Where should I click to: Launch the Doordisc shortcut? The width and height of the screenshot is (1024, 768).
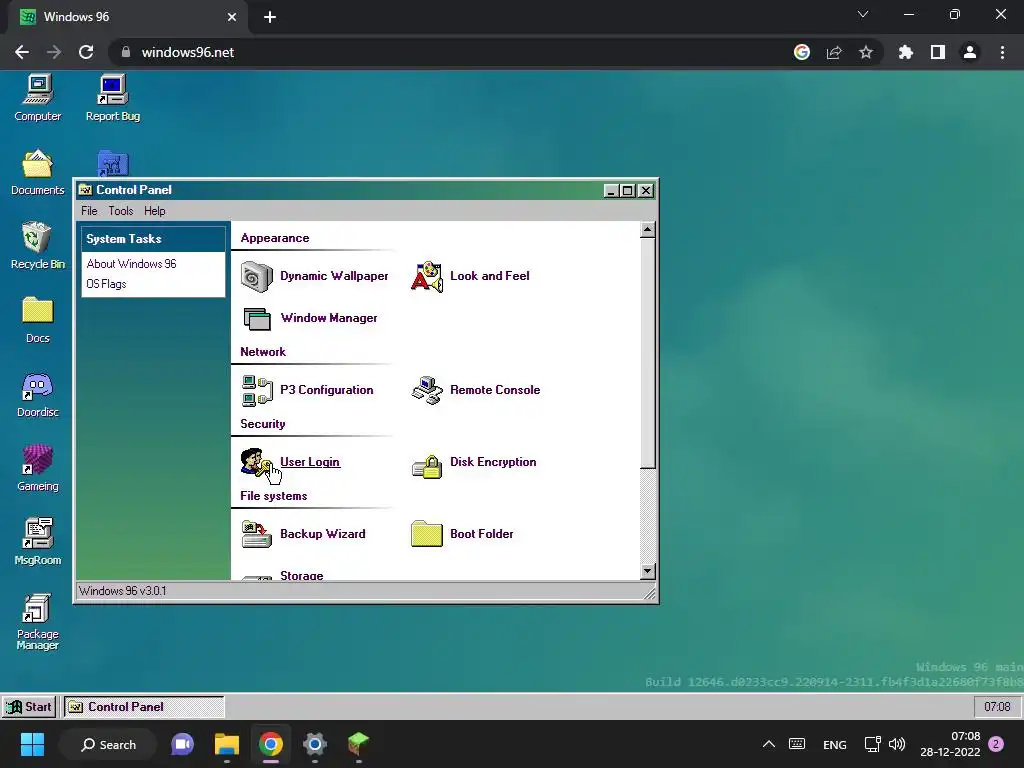[x=38, y=394]
